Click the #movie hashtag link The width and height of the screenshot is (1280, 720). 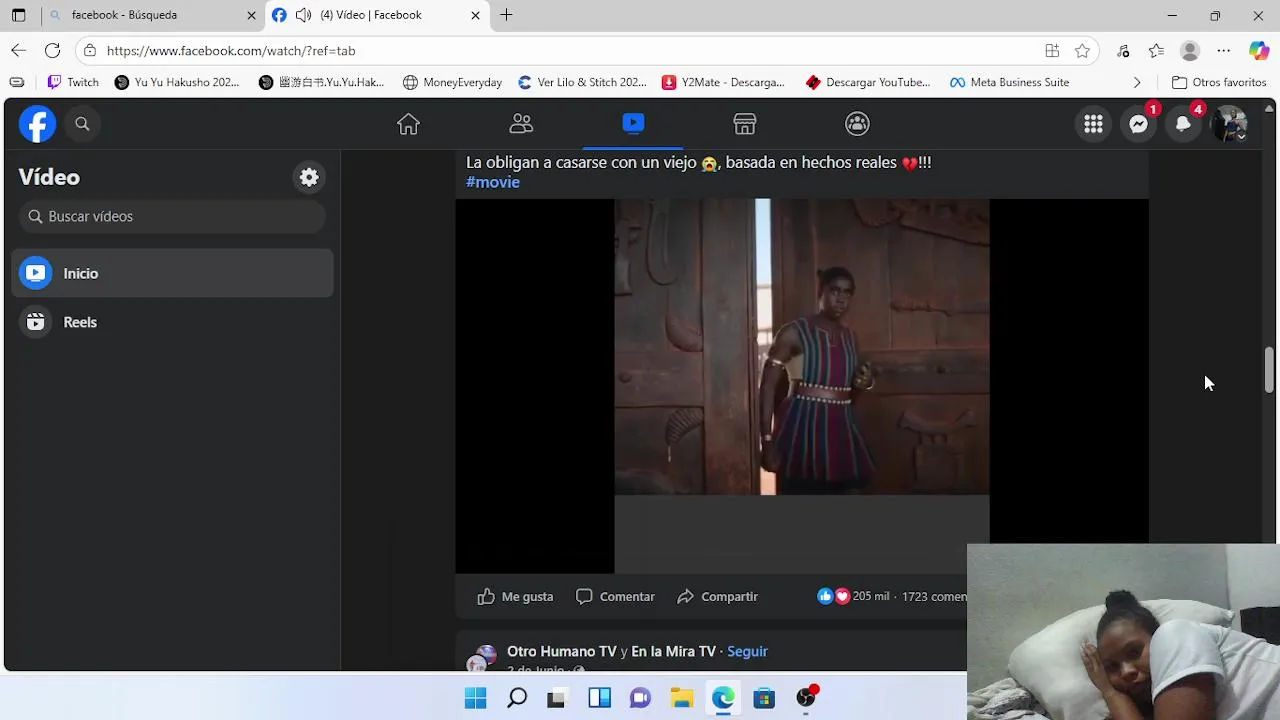point(493,182)
